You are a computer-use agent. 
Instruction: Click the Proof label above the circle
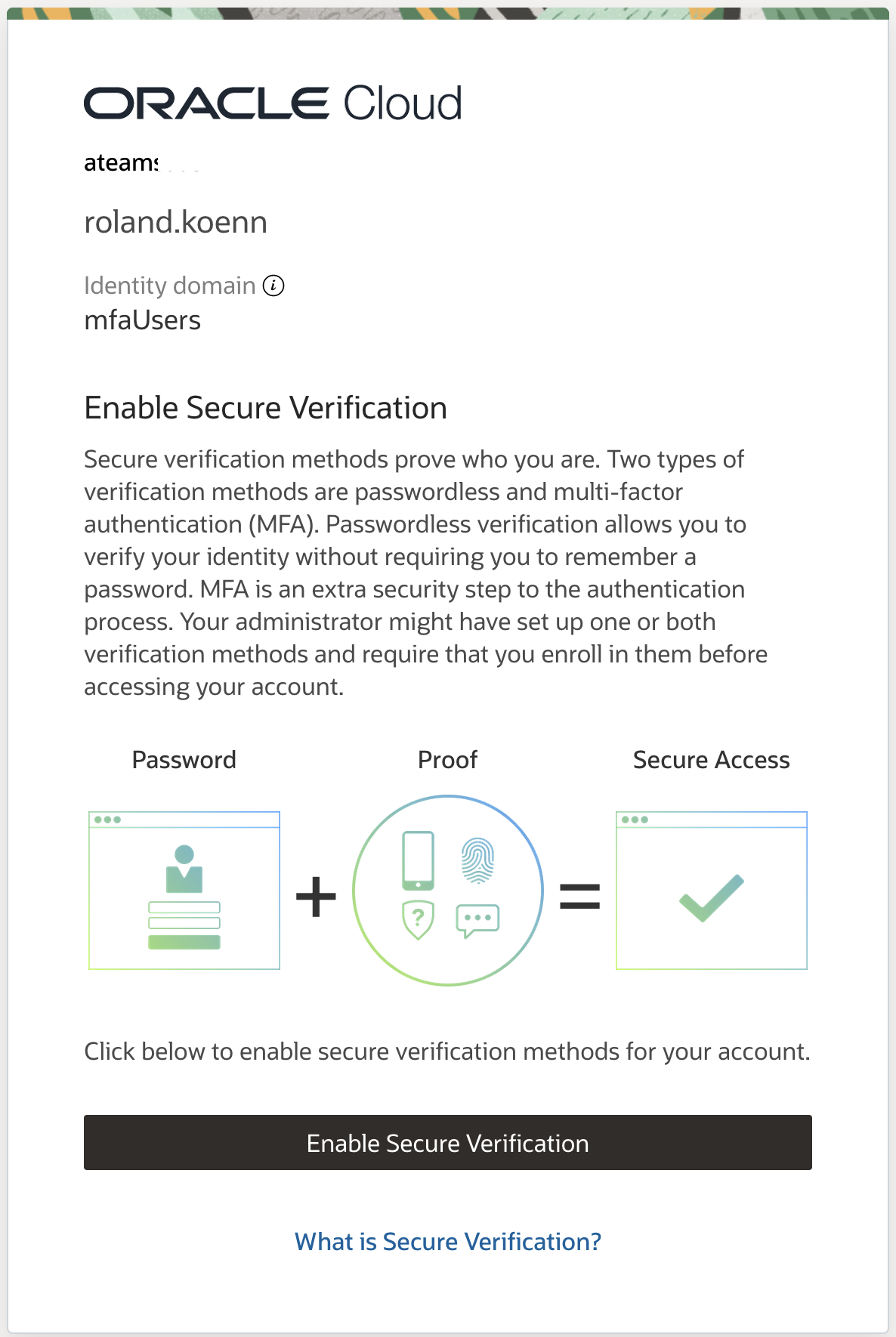coord(447,760)
